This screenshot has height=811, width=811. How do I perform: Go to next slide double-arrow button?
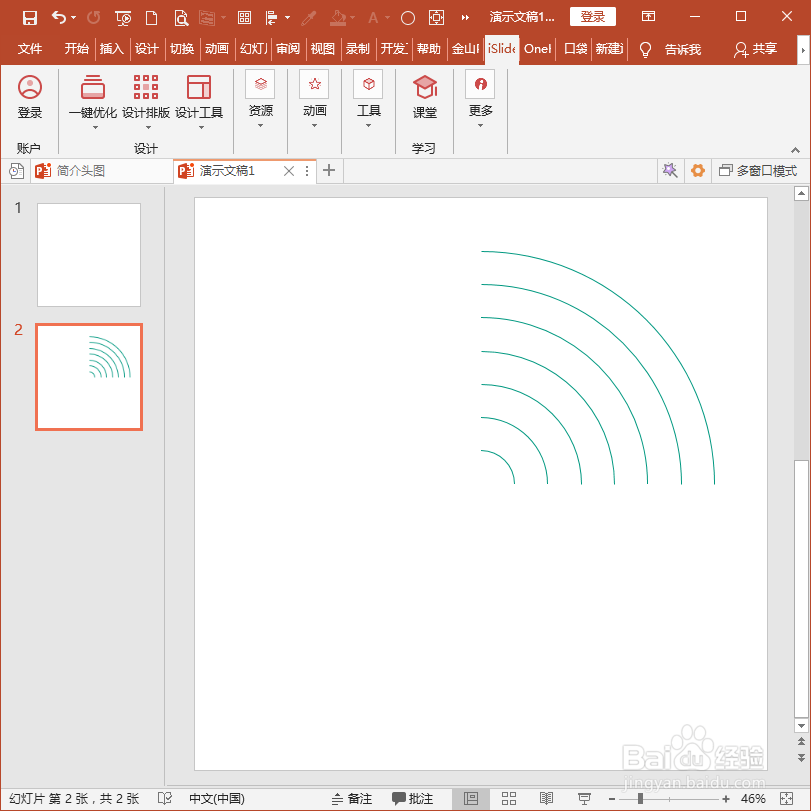[x=801, y=758]
